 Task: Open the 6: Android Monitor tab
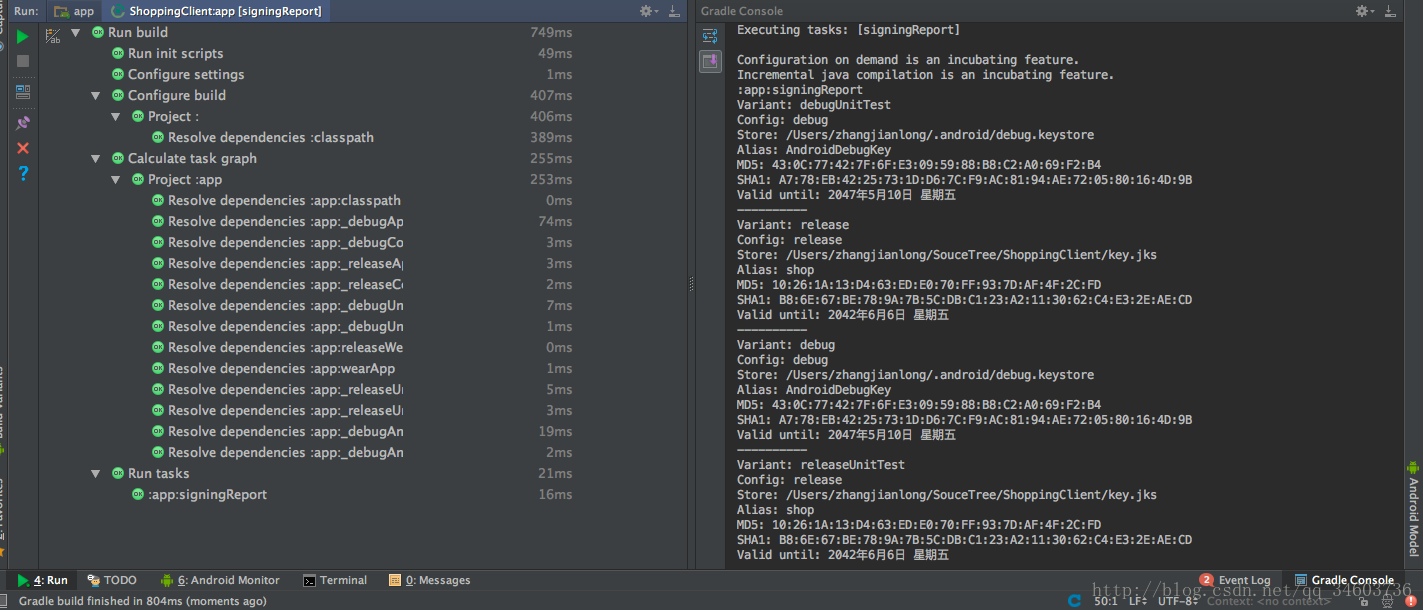(x=221, y=580)
